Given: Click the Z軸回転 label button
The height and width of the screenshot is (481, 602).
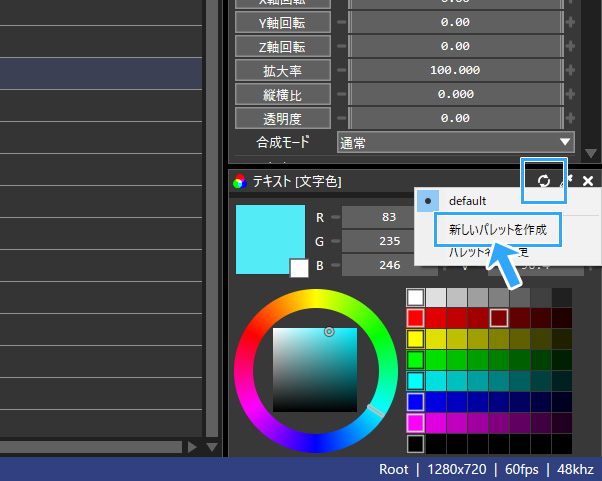Looking at the screenshot, I should pos(283,46).
